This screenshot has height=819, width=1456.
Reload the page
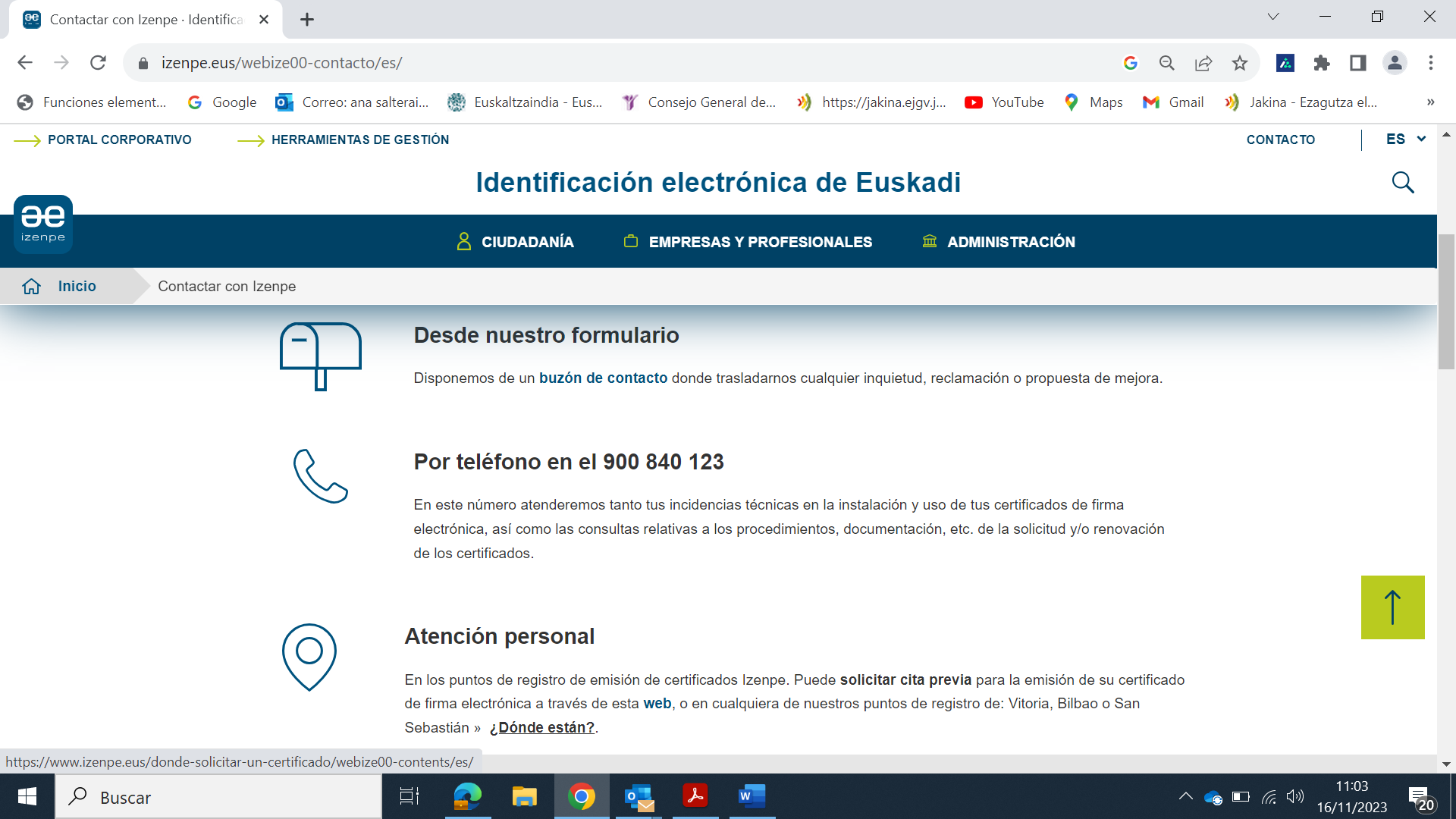point(98,63)
